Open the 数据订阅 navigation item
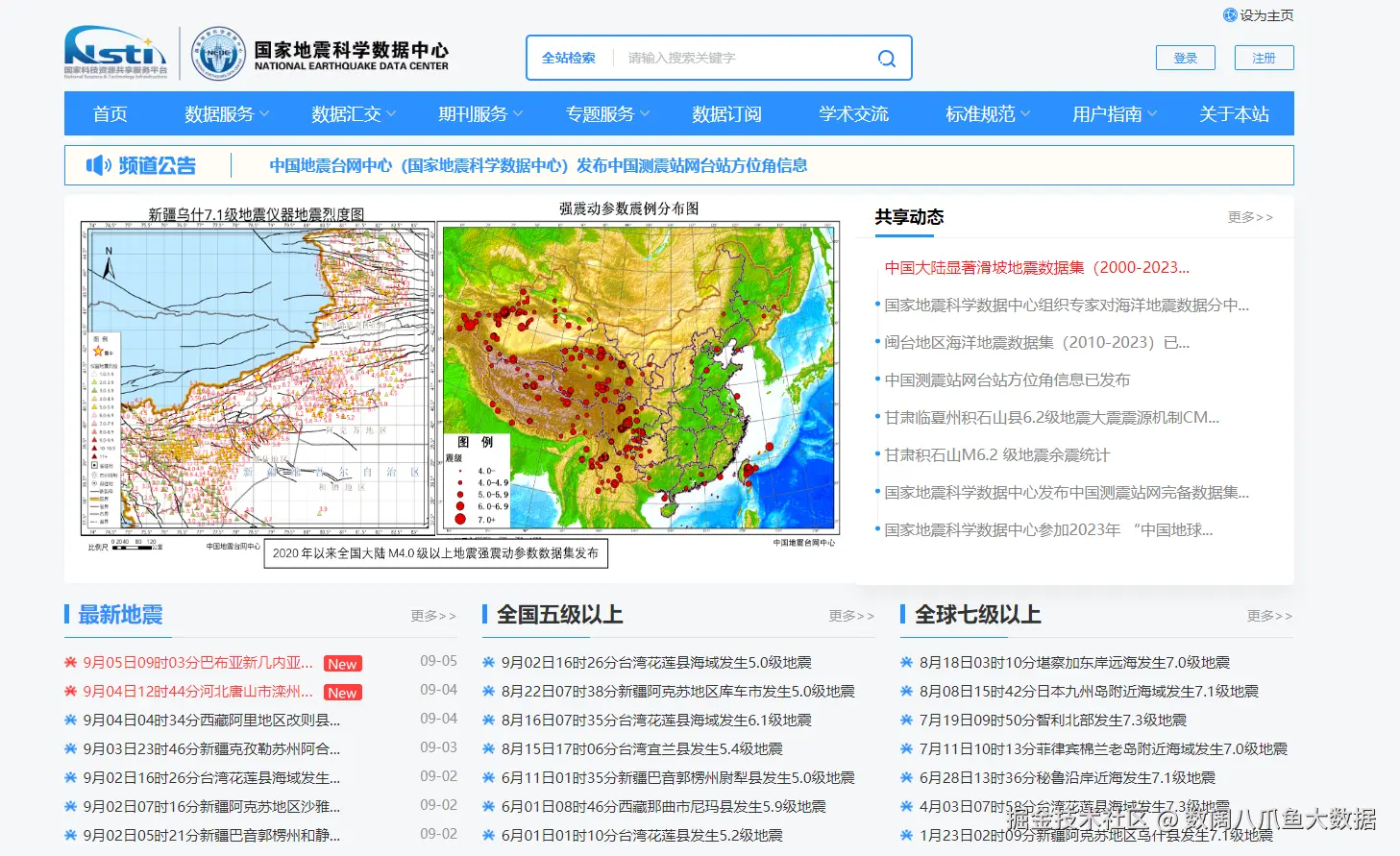1400x856 pixels. pos(726,113)
